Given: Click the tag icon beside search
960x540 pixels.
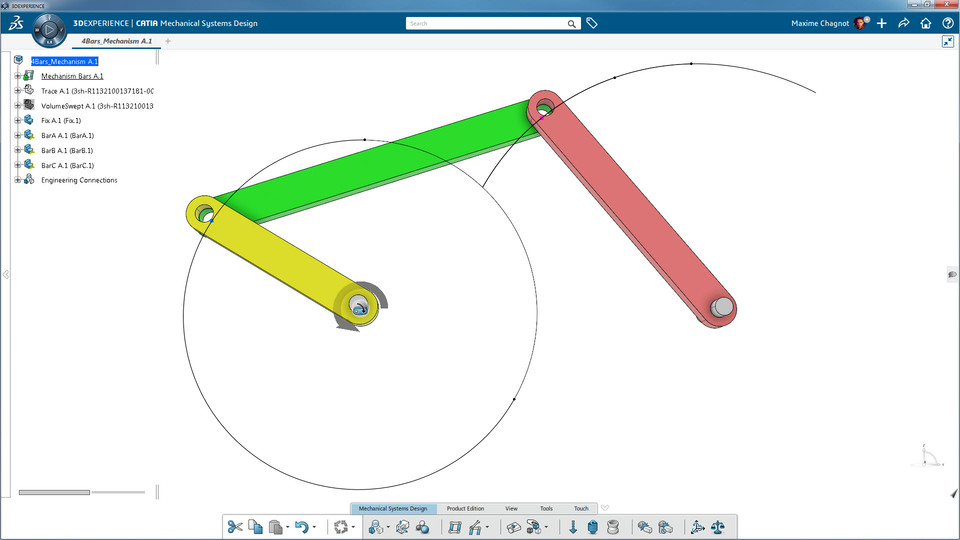Looking at the screenshot, I should [x=591, y=23].
